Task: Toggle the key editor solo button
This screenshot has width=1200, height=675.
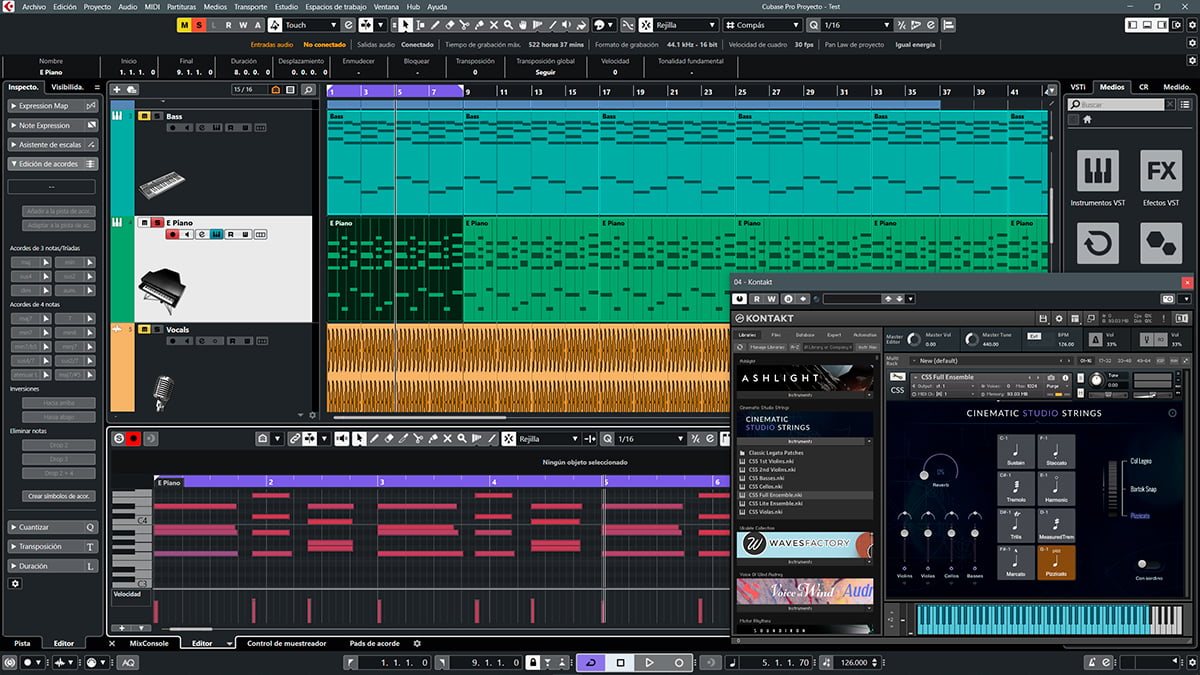Action: click(118, 439)
